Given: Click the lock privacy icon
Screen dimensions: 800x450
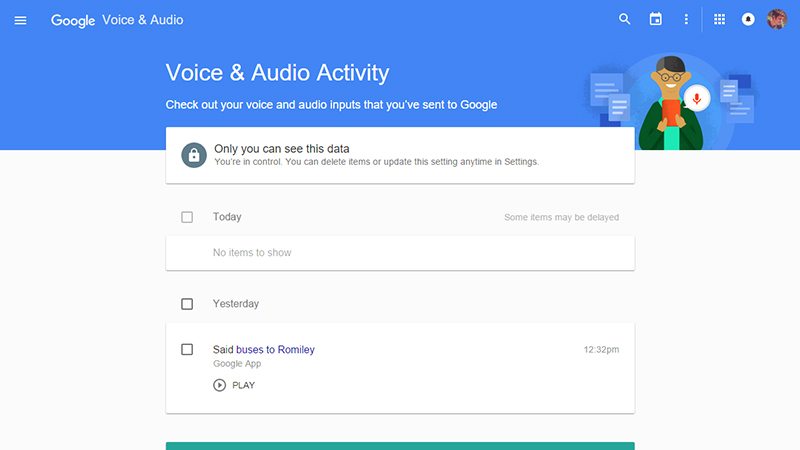Looking at the screenshot, I should pos(194,155).
